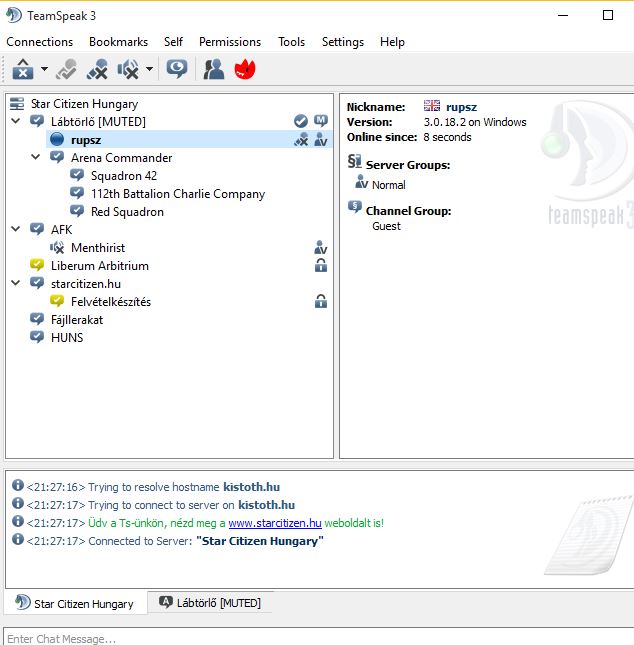Image resolution: width=634 pixels, height=645 pixels.
Task: Select the starcitizen.hu channel
Action: point(86,284)
